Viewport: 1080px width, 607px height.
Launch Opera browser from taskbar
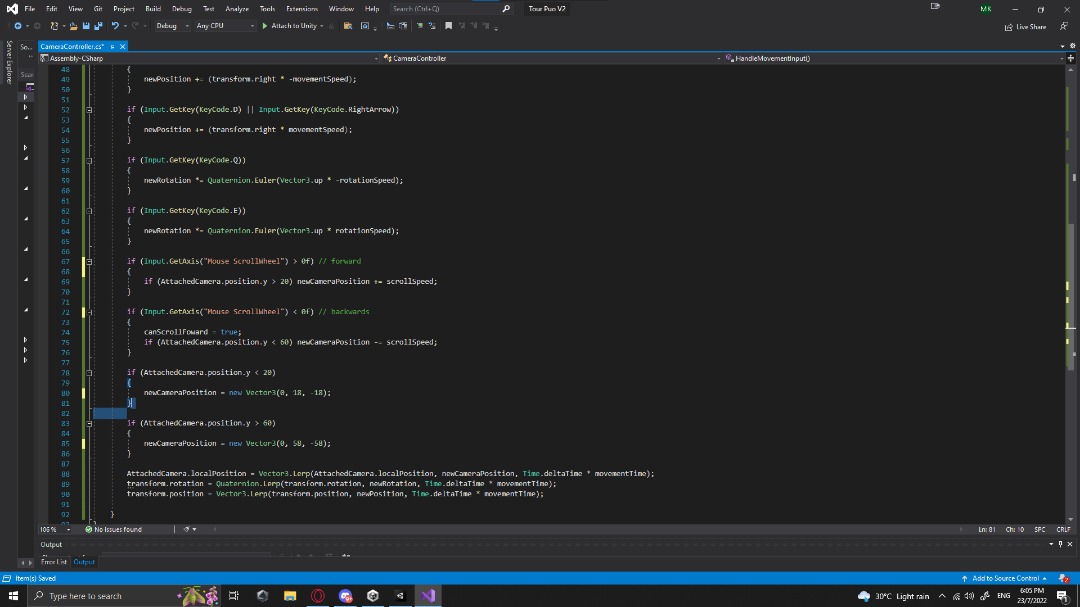click(x=318, y=596)
